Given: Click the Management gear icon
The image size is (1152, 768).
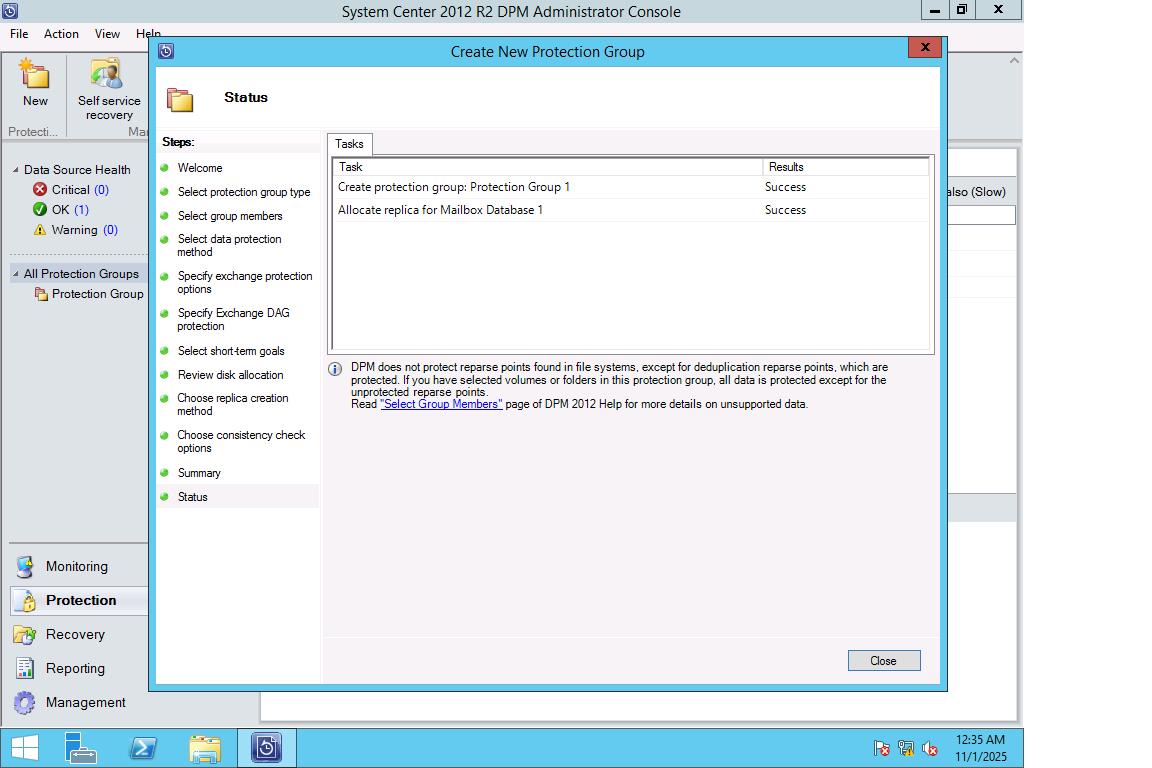Looking at the screenshot, I should [24, 703].
